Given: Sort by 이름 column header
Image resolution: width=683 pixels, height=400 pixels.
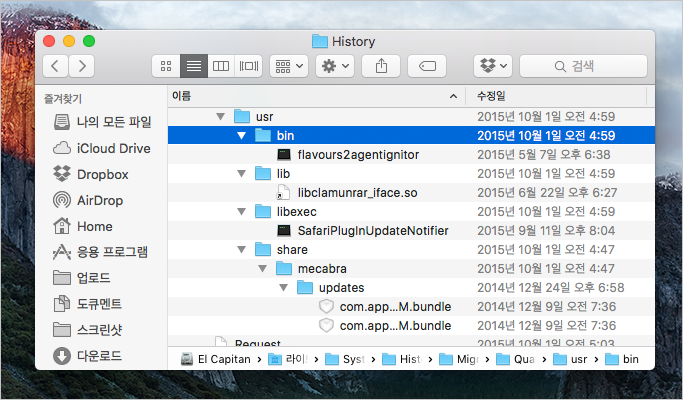Looking at the screenshot, I should [x=316, y=96].
